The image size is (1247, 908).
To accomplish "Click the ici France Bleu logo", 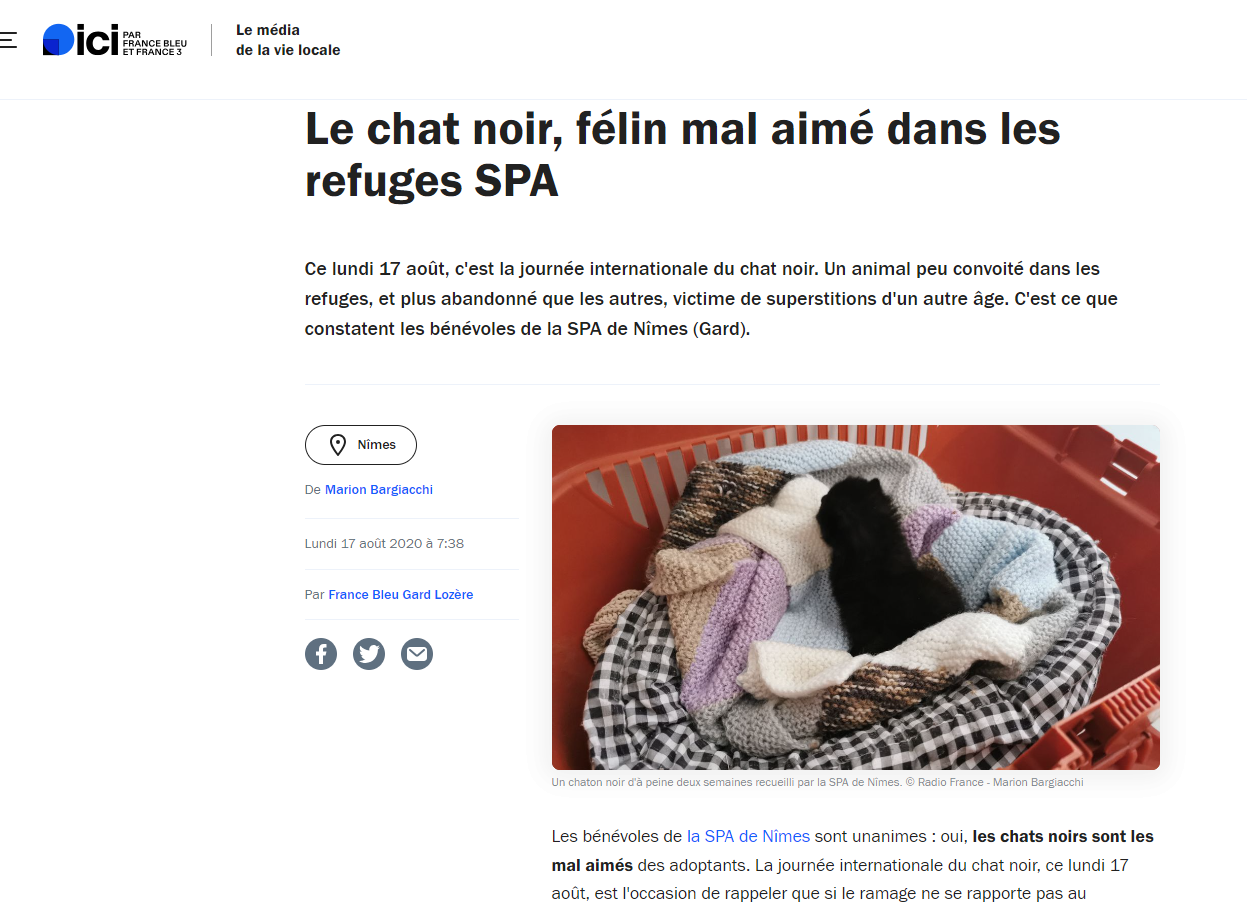I will pos(115,40).
